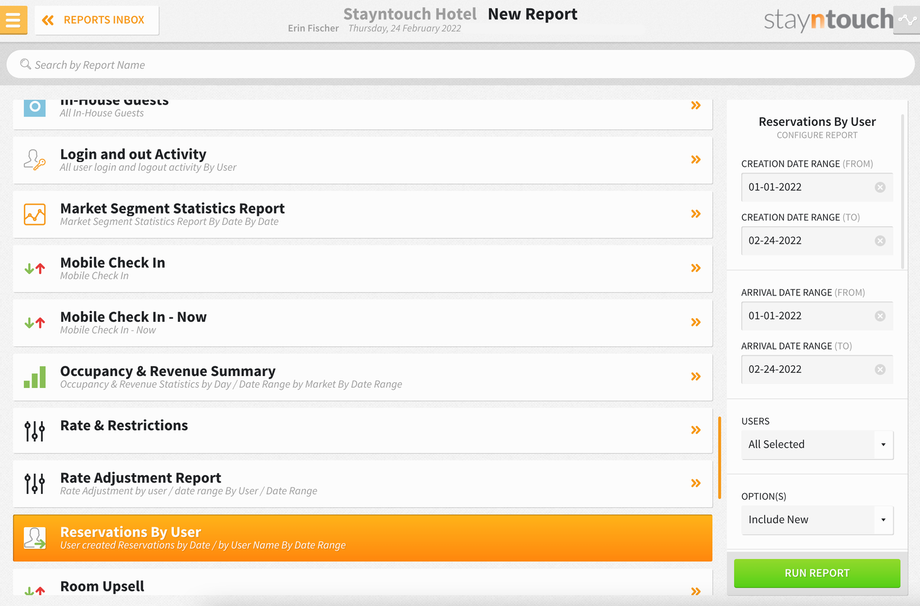
Task: Expand the Rate Adjustment Report chevron
Action: [x=696, y=483]
